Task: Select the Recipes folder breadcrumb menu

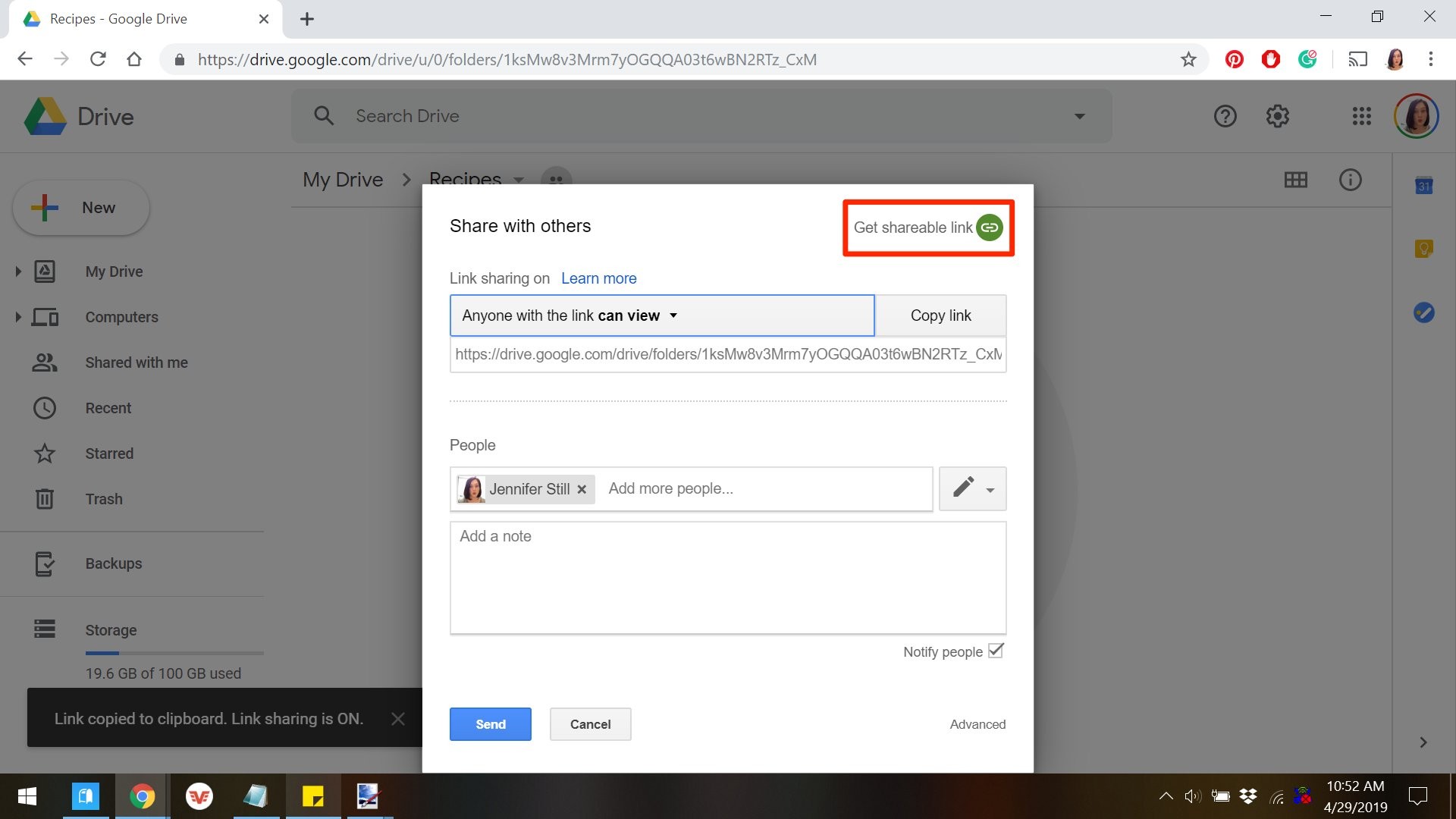Action: [x=519, y=180]
